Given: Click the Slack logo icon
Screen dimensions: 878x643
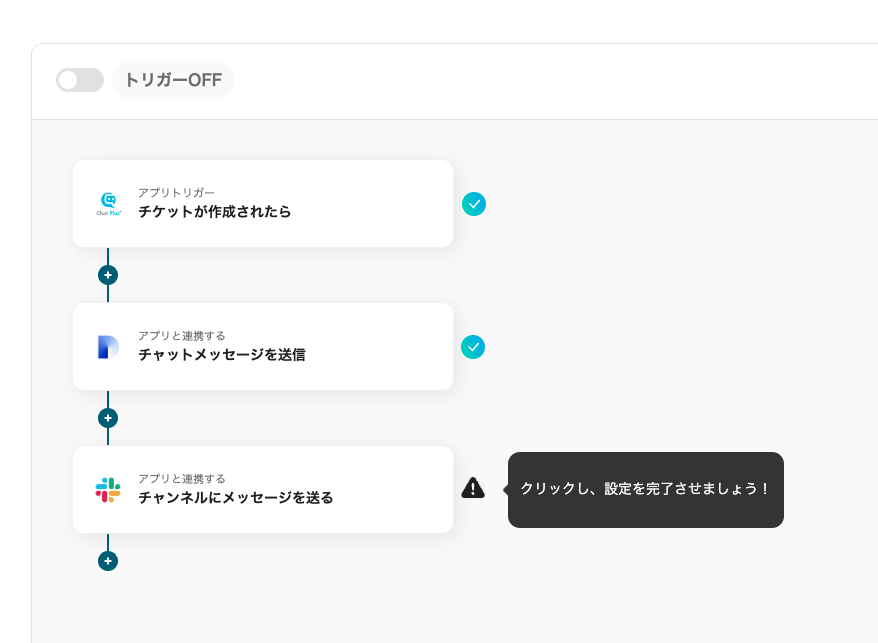Looking at the screenshot, I should pos(108,490).
